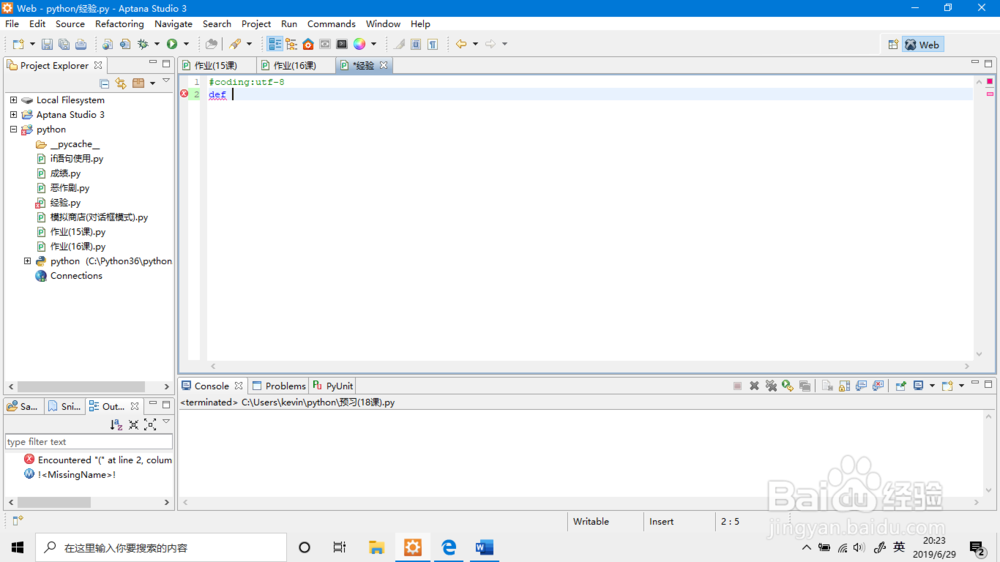Screen dimensions: 1000x562
Task: Open dropdown arrow next to Run button
Action: [x=186, y=44]
